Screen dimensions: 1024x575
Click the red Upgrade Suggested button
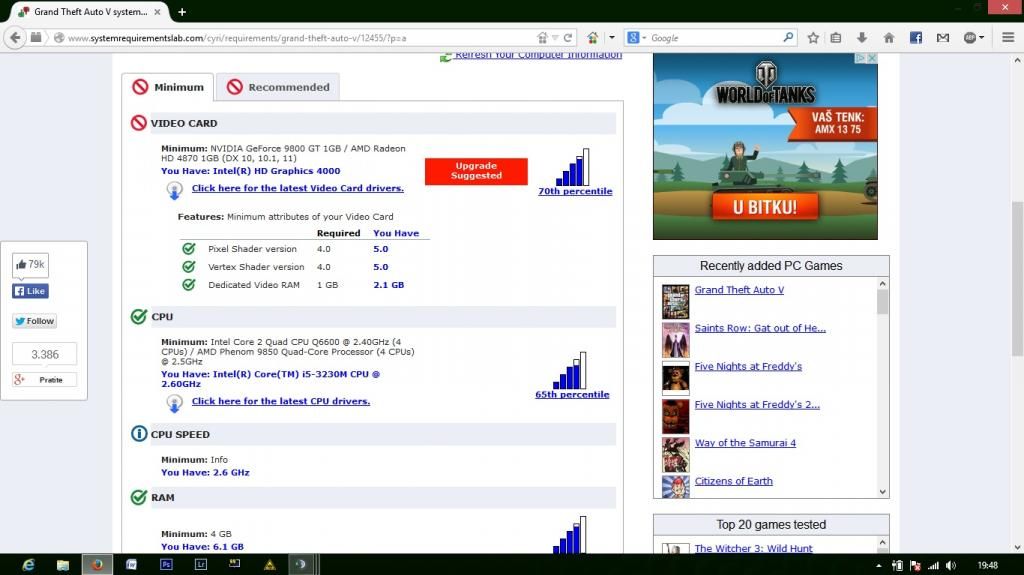click(x=476, y=171)
